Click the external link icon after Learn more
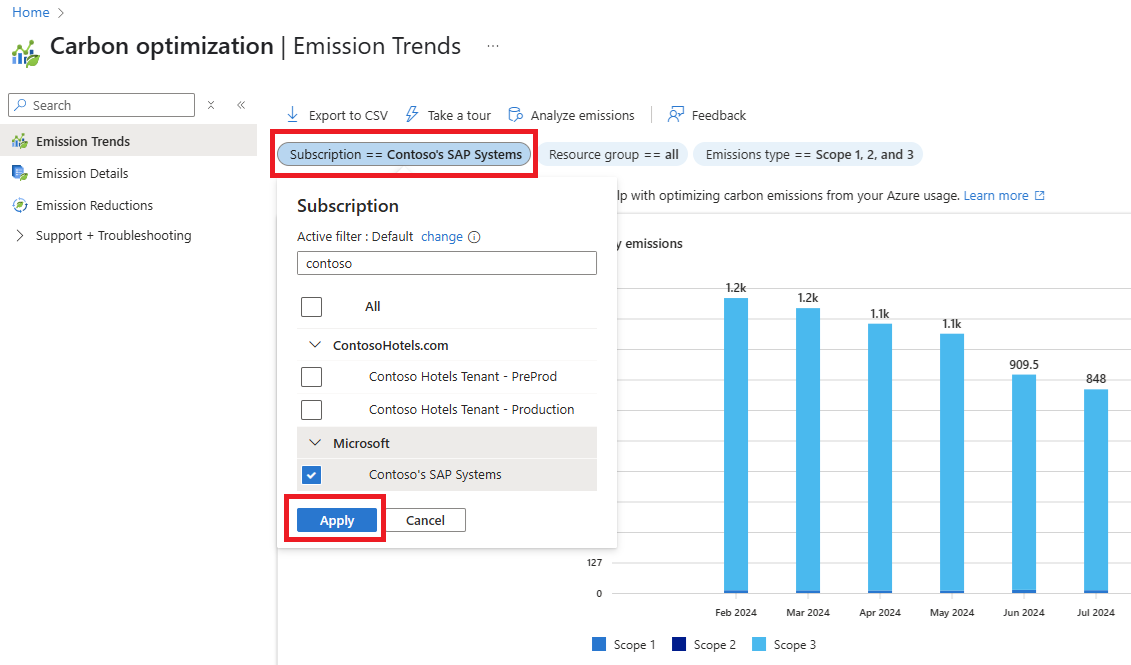 click(x=1039, y=195)
